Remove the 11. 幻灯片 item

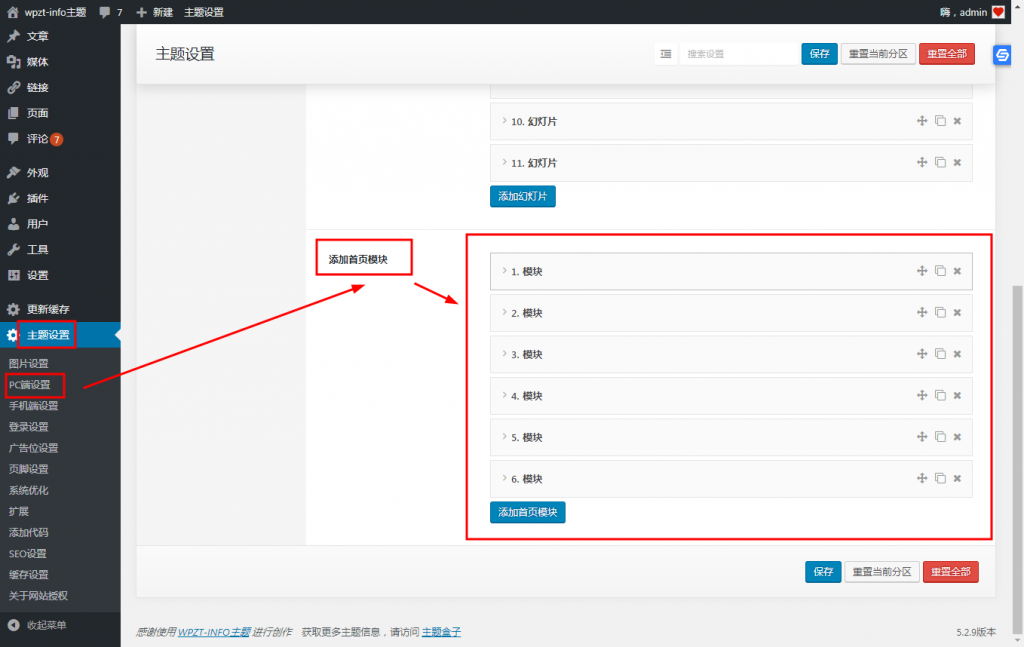[x=957, y=163]
